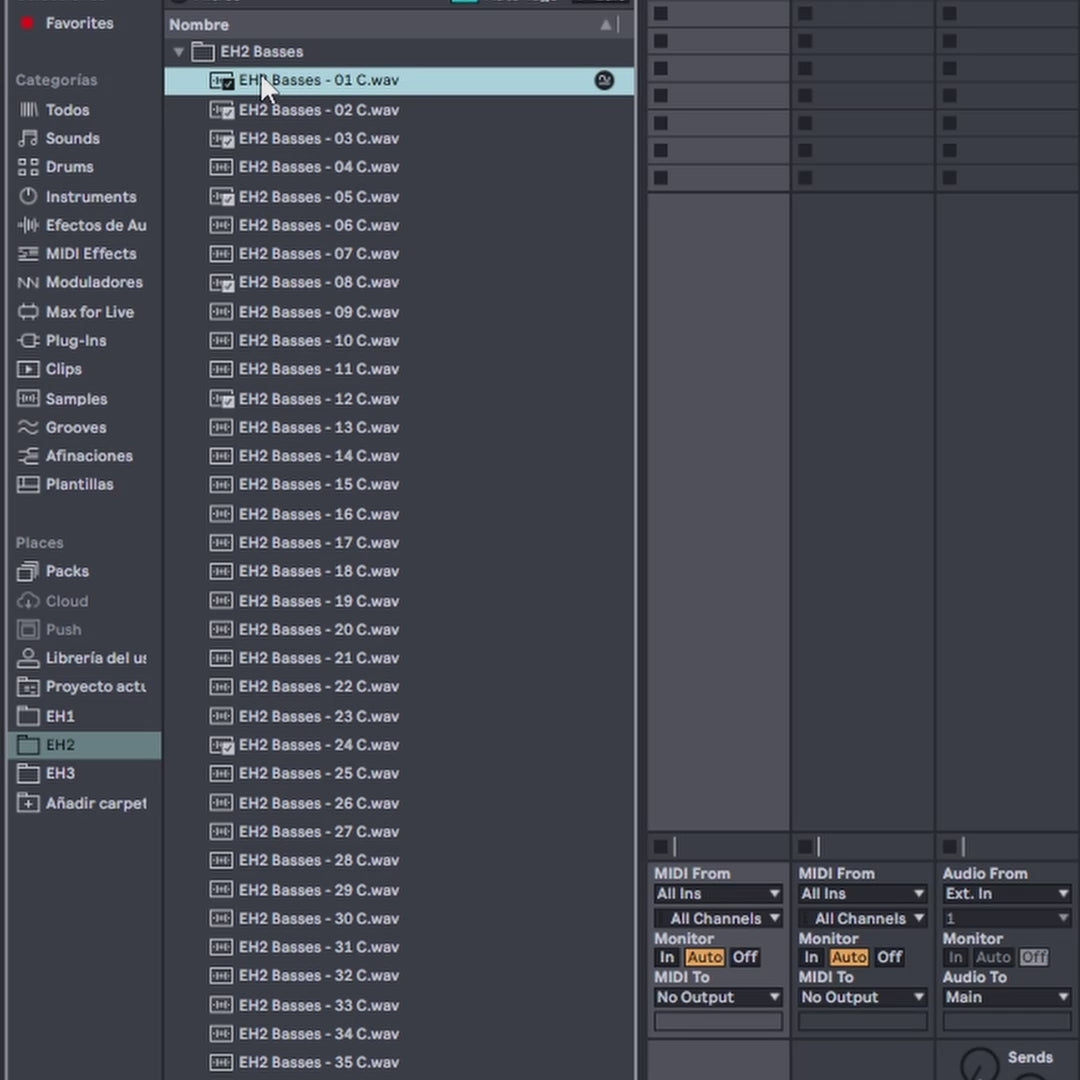Select EH2 Basses - 08 C.wav
This screenshot has height=1080, width=1080.
(399, 282)
